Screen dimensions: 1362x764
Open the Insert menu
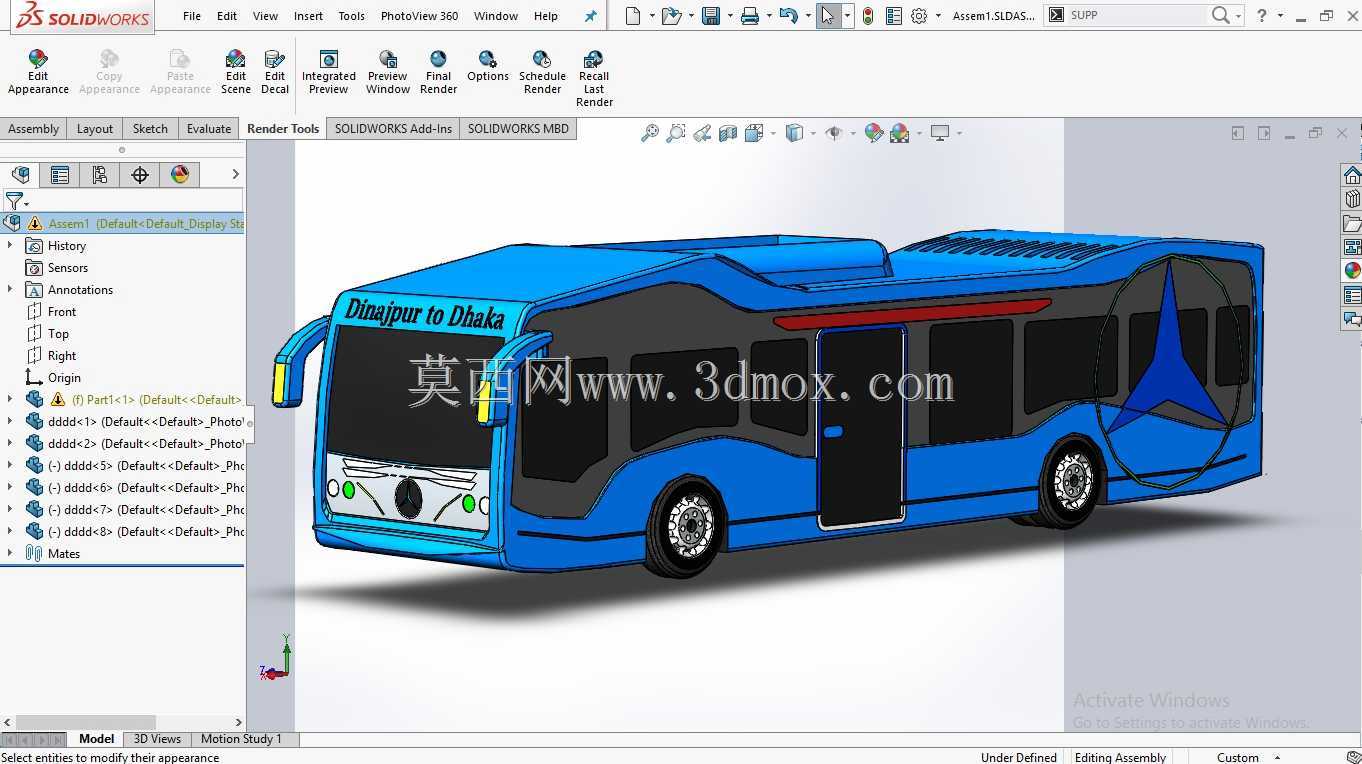(x=308, y=16)
